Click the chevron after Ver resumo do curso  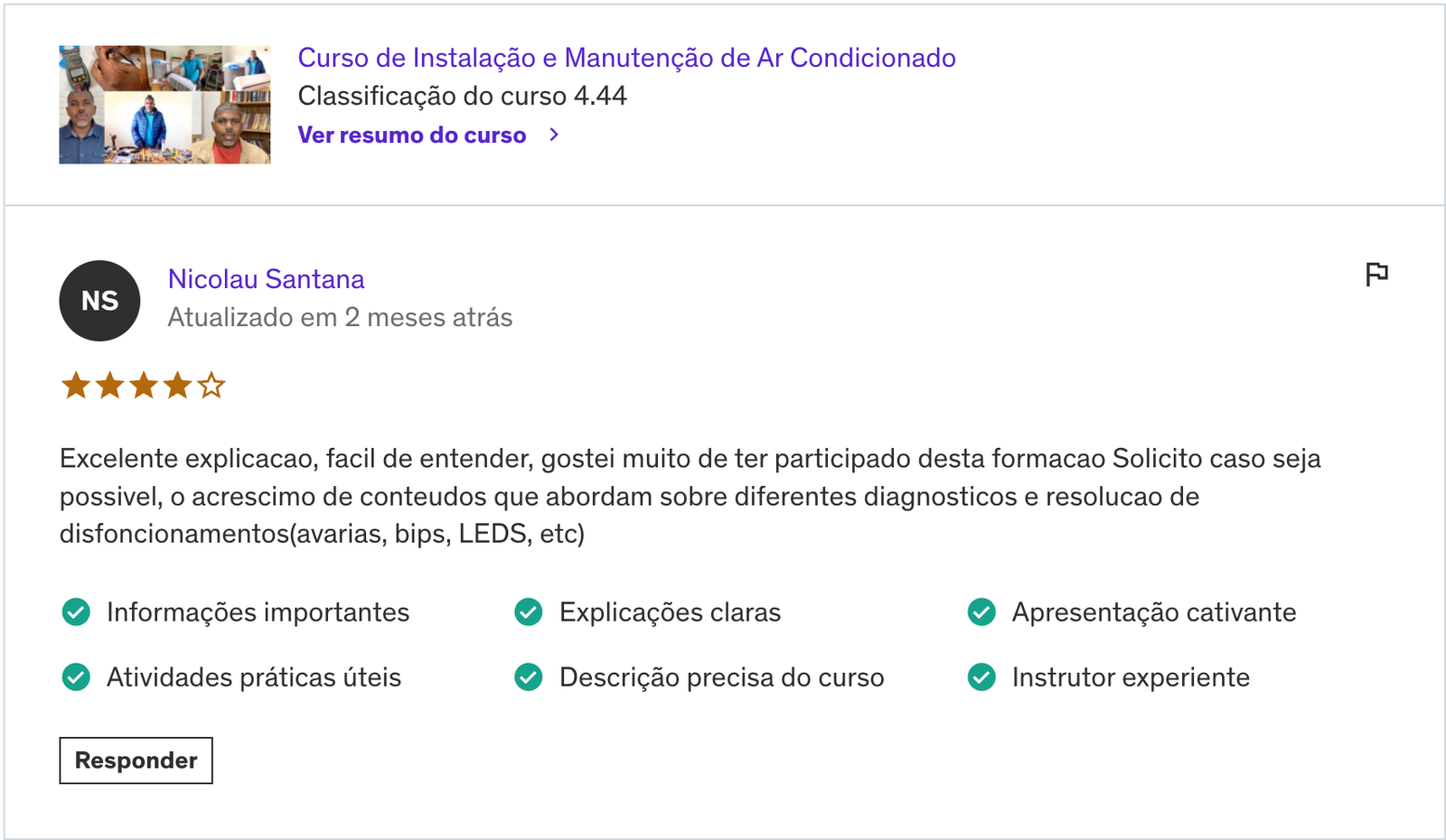click(554, 135)
